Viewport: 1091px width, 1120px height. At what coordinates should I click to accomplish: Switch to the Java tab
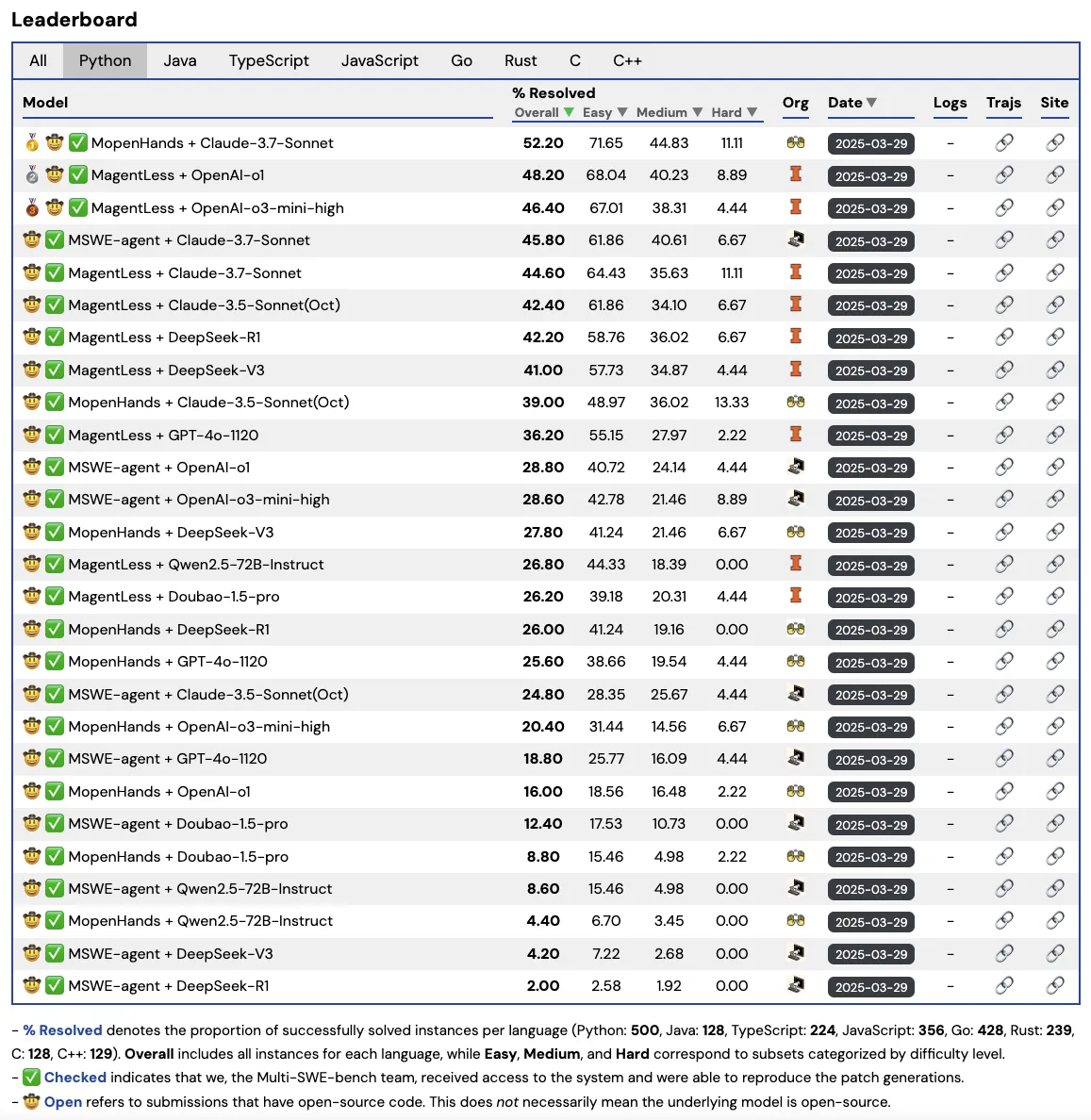tap(179, 60)
